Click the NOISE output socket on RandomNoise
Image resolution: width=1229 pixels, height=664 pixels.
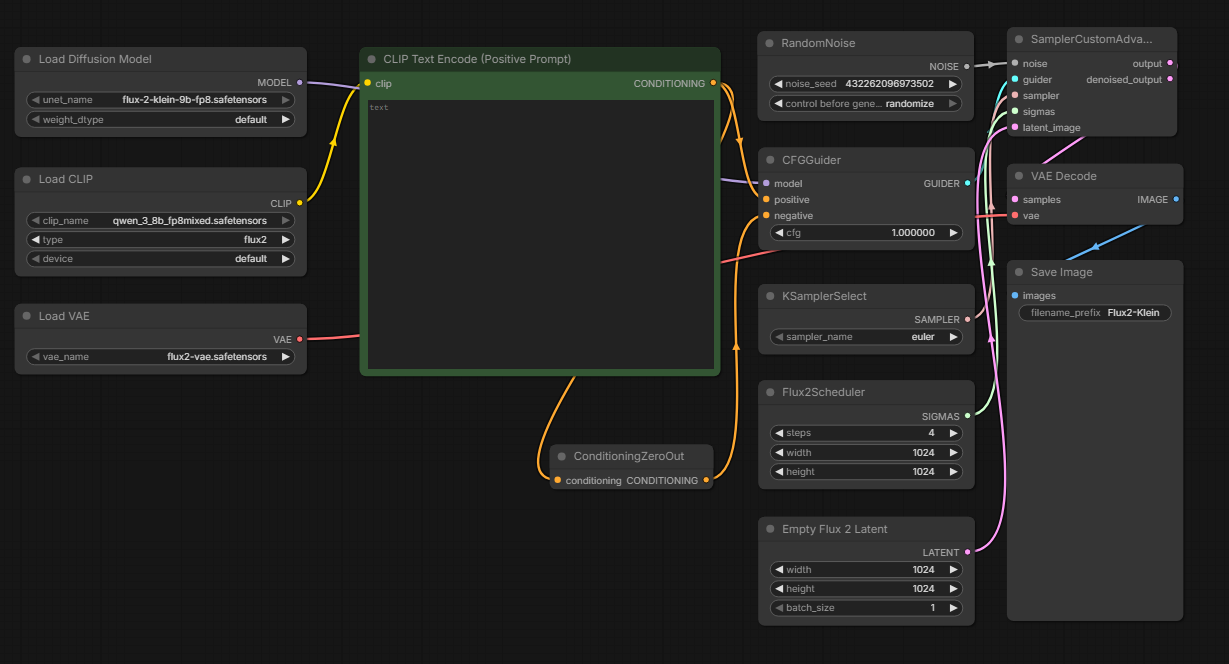[x=967, y=67]
